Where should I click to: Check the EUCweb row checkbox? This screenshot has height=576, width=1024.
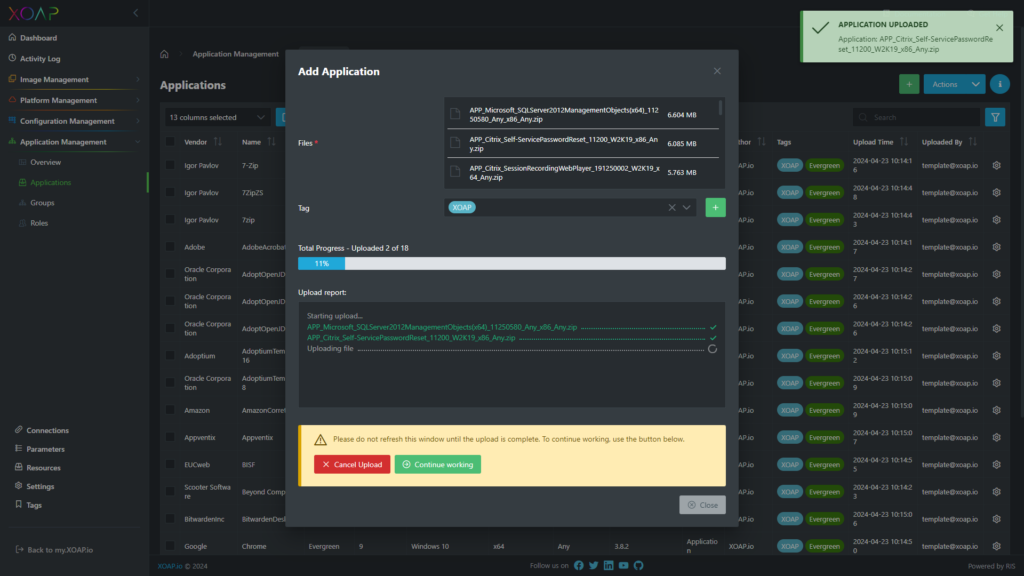click(170, 464)
